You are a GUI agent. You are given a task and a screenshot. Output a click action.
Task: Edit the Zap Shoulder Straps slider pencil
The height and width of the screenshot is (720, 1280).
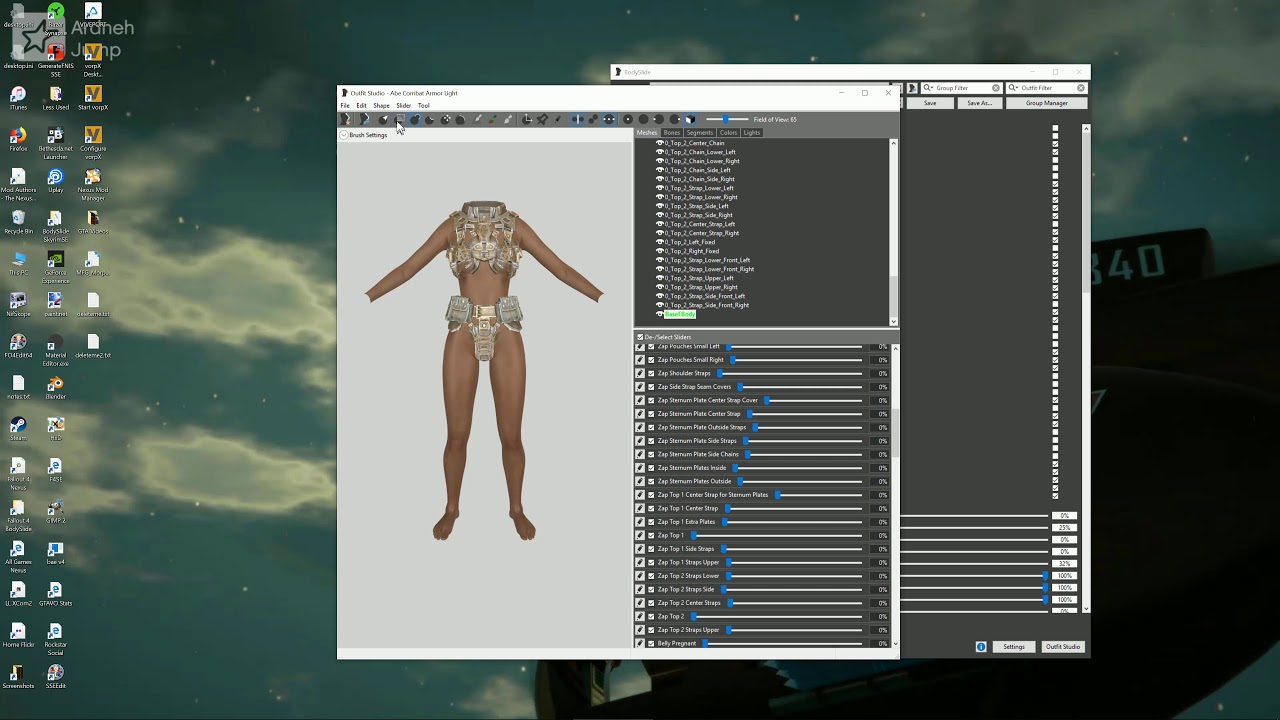640,373
